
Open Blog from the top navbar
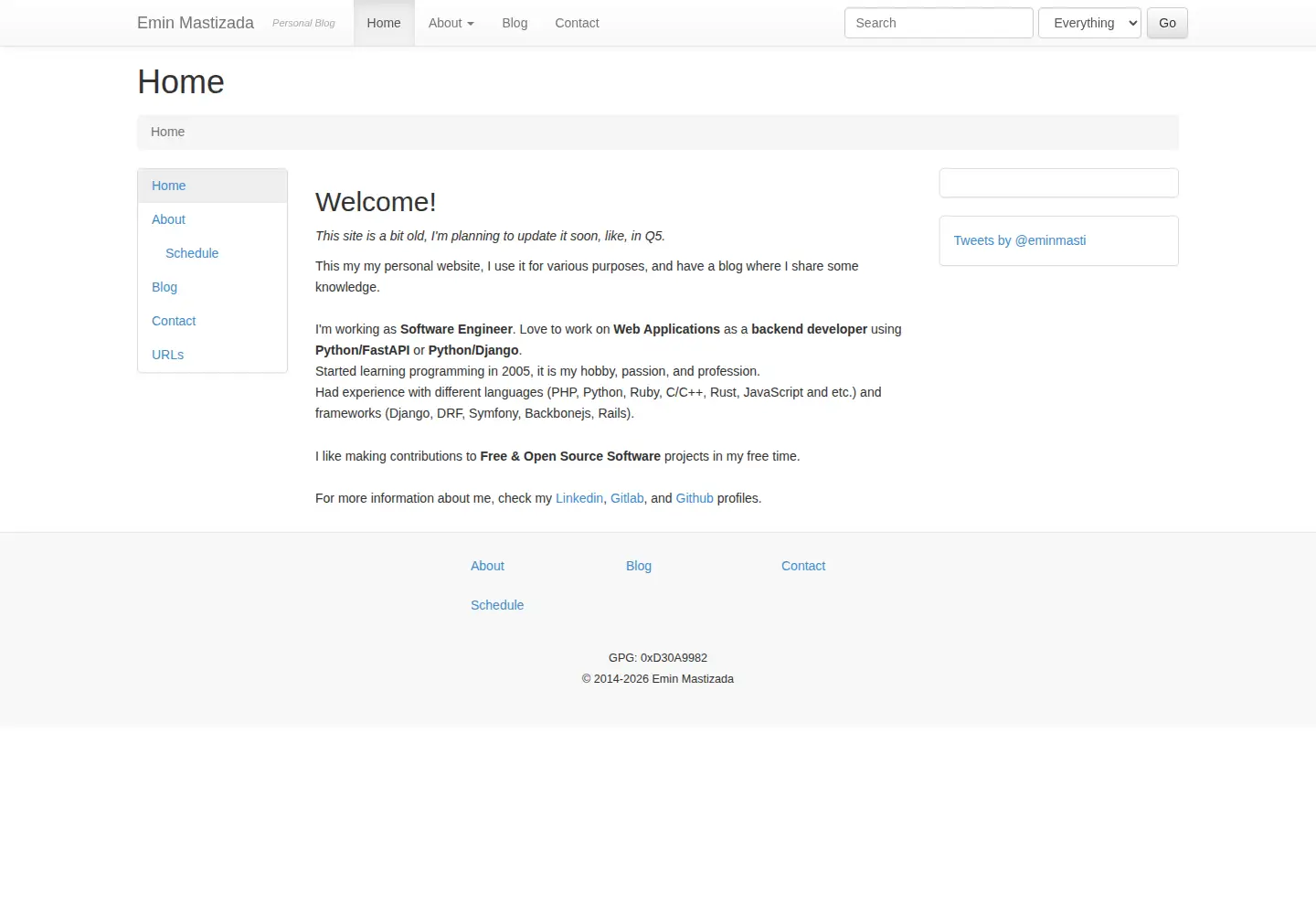click(515, 23)
